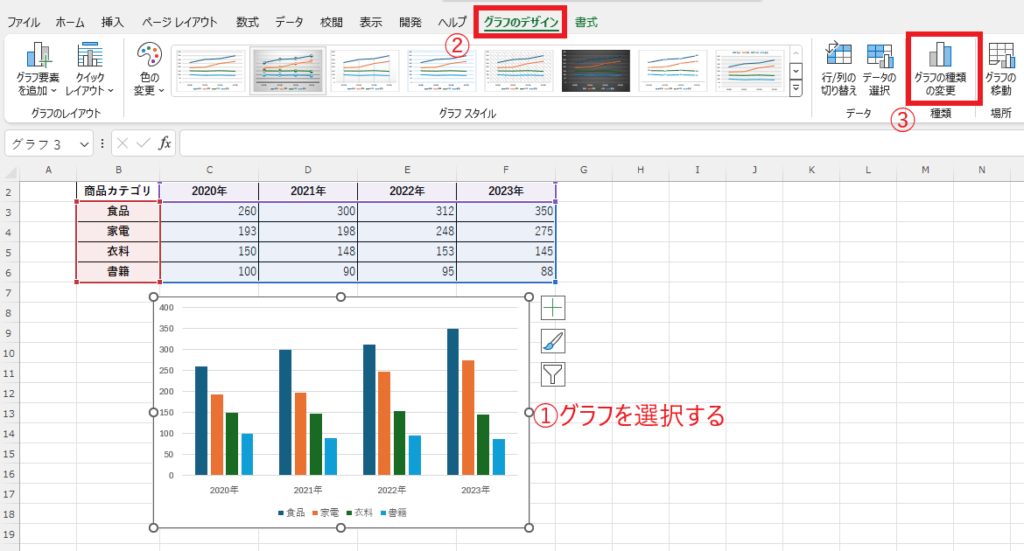The width and height of the screenshot is (1024, 551).
Task: Open the クイックレイアウト gallery
Action: pos(89,69)
